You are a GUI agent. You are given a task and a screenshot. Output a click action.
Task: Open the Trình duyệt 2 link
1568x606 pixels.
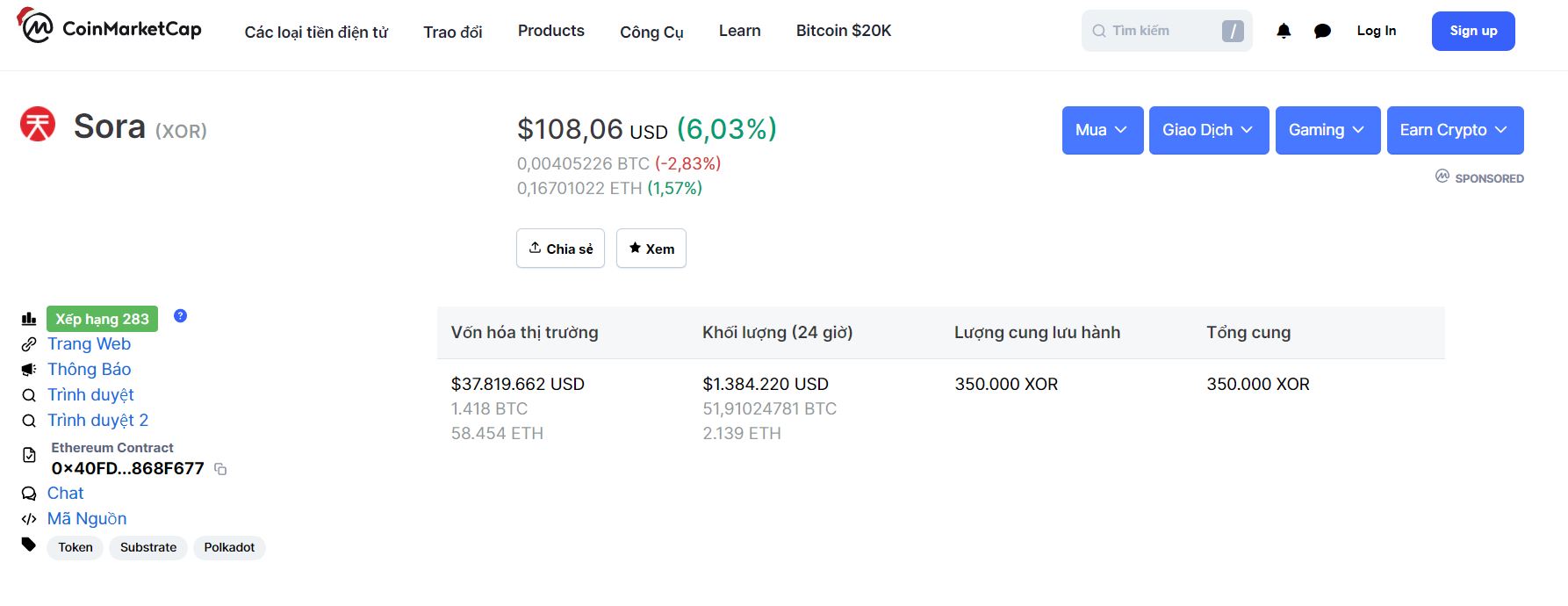[97, 421]
